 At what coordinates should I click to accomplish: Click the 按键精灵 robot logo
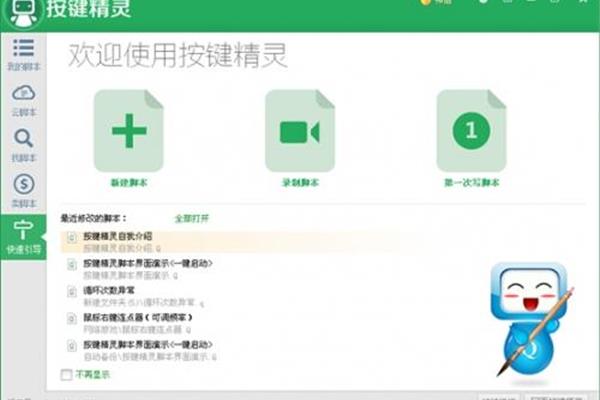click(23, 12)
